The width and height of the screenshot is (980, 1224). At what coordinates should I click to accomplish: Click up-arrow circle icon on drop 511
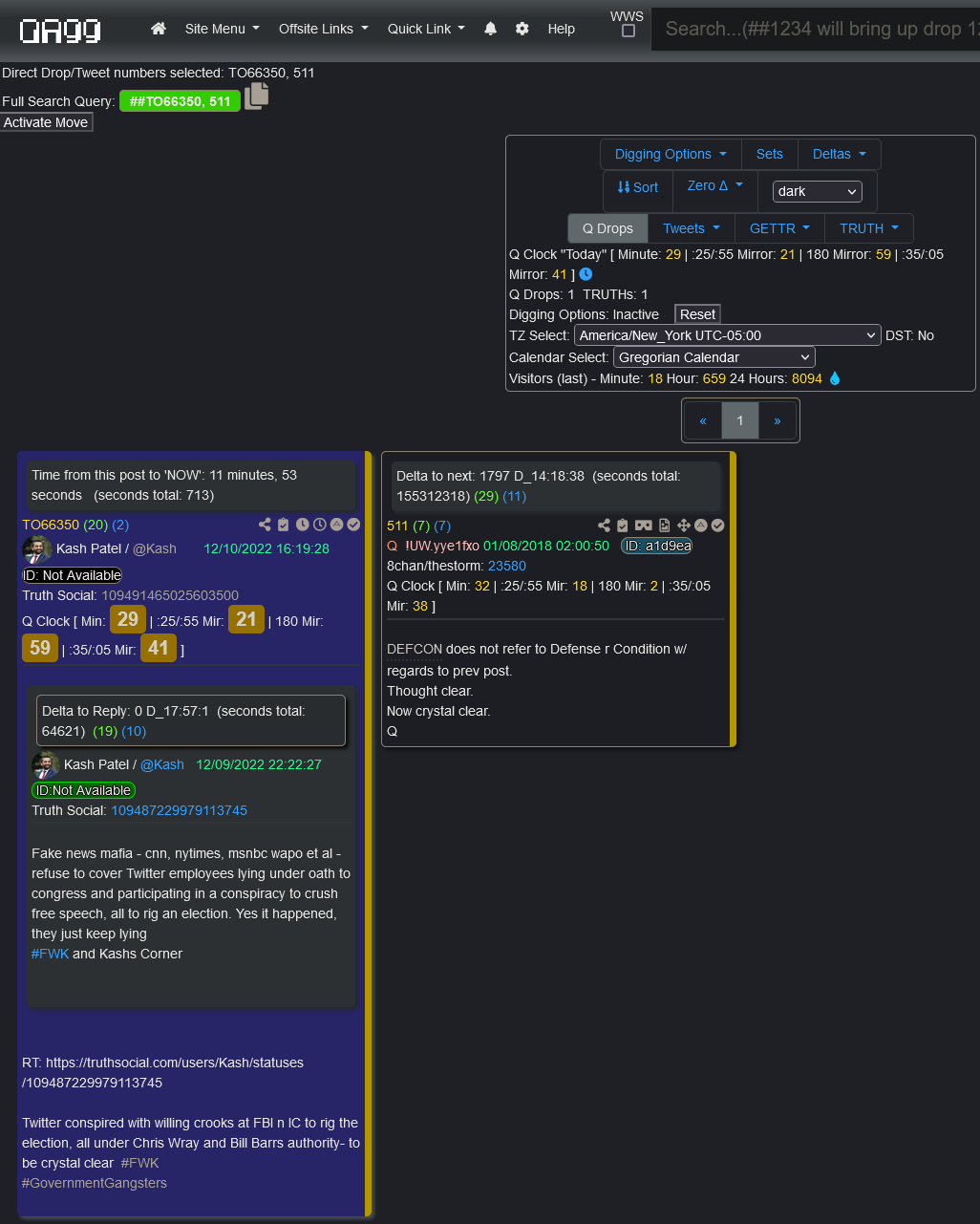tap(700, 526)
